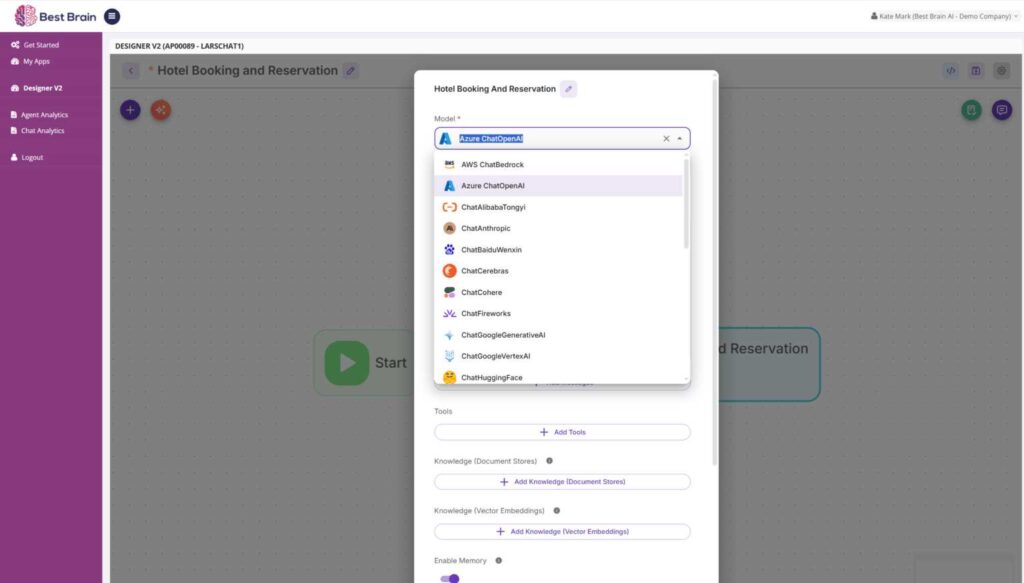
Task: Open Chat Analytics page
Action: (38, 131)
